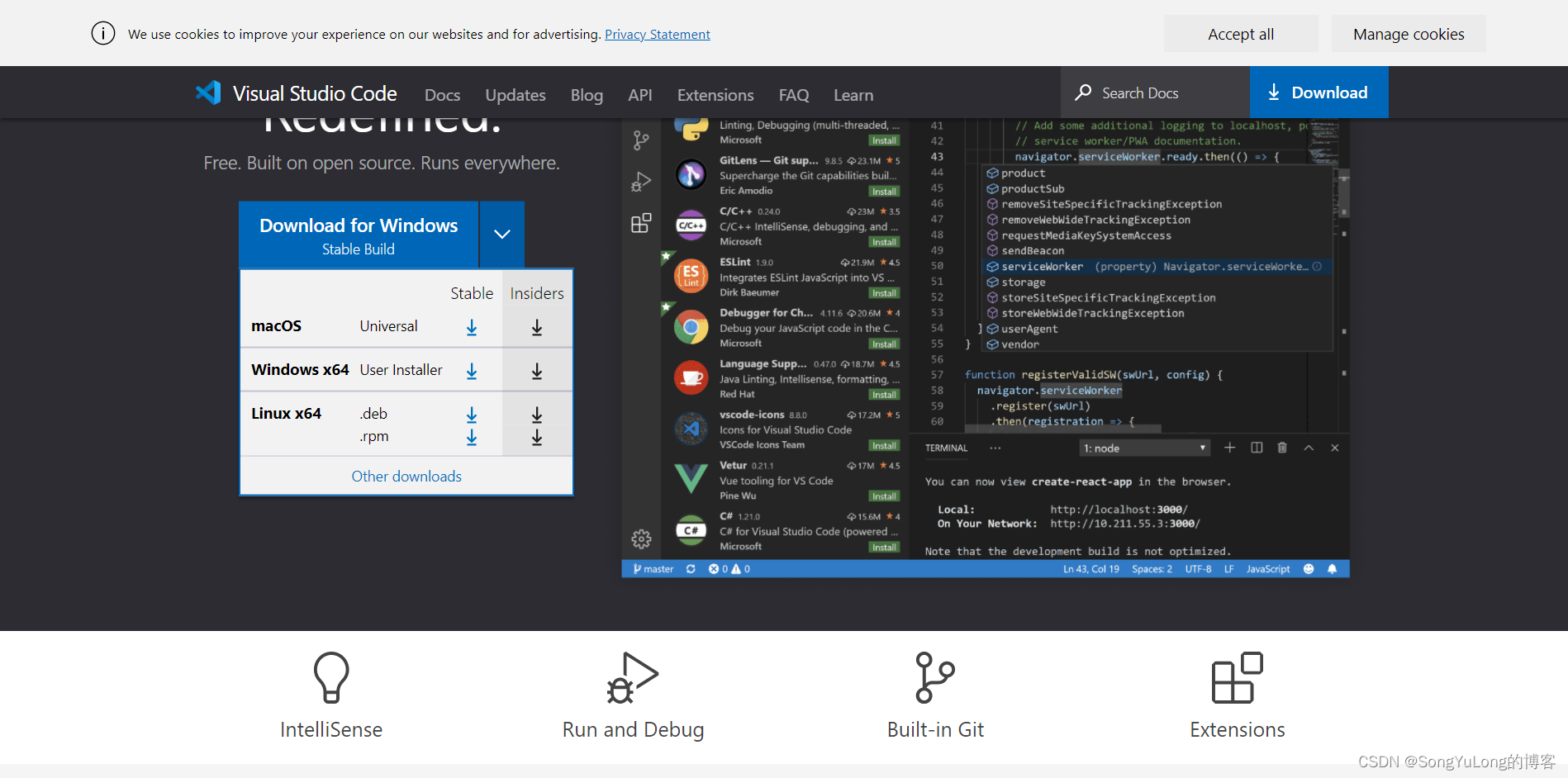Close the terminal panel with X

[1335, 448]
